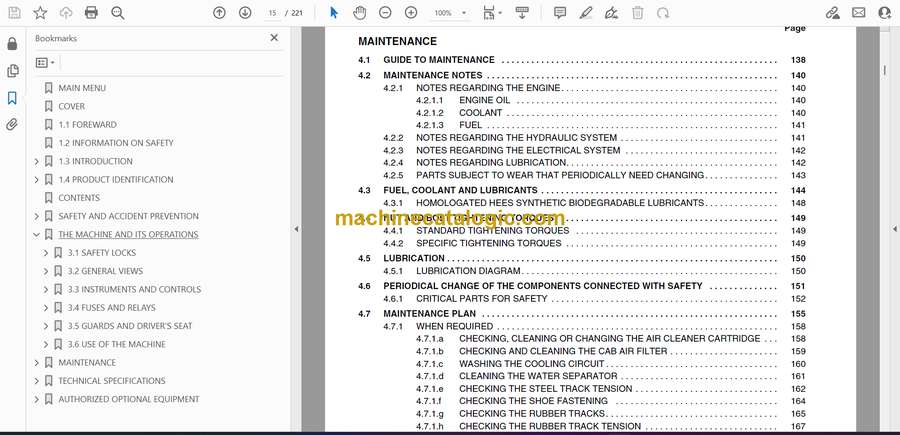Image resolution: width=900 pixels, height=435 pixels.
Task: Open the 100% zoom level dropdown
Action: pyautogui.click(x=449, y=13)
